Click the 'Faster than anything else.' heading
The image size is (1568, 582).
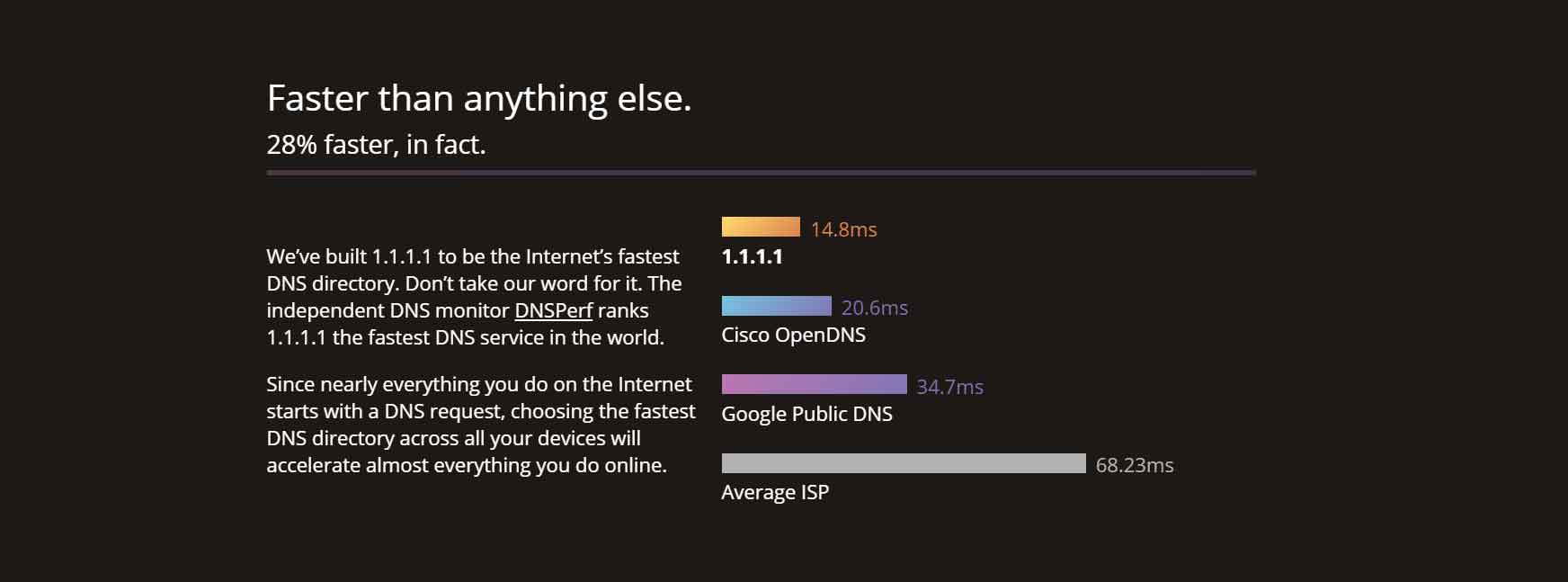pos(479,98)
